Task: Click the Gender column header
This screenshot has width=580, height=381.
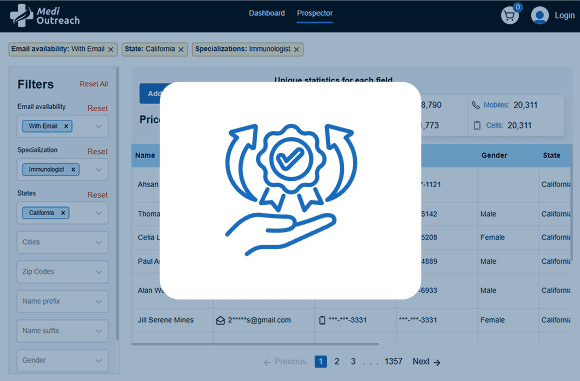Action: (494, 156)
